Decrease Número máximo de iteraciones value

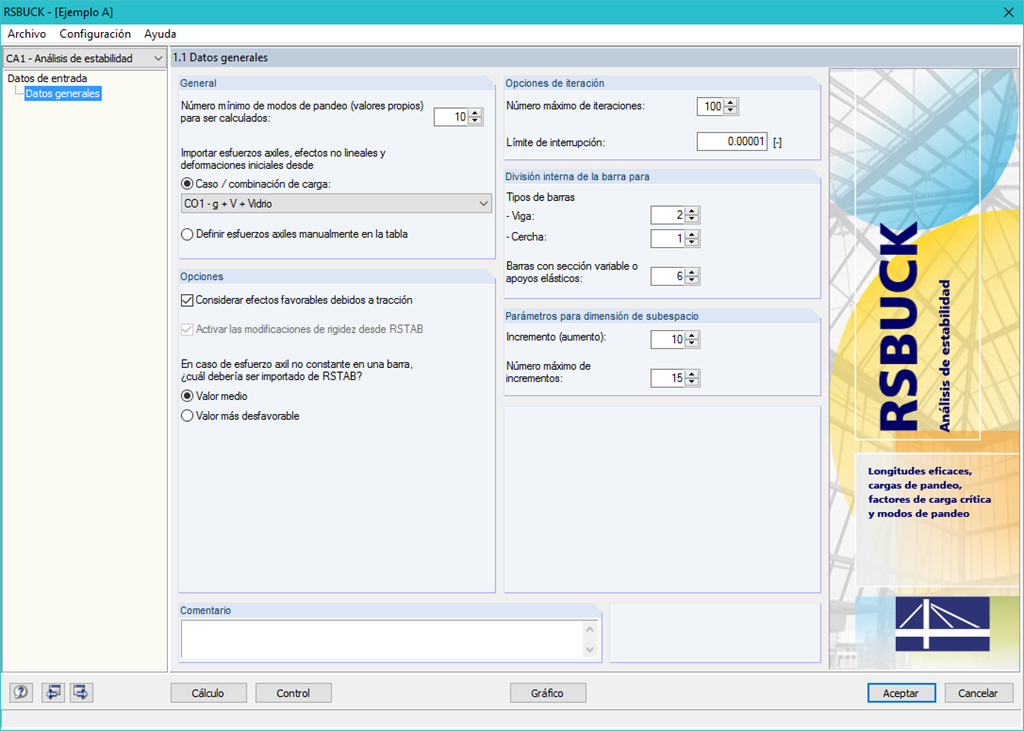[x=731, y=110]
